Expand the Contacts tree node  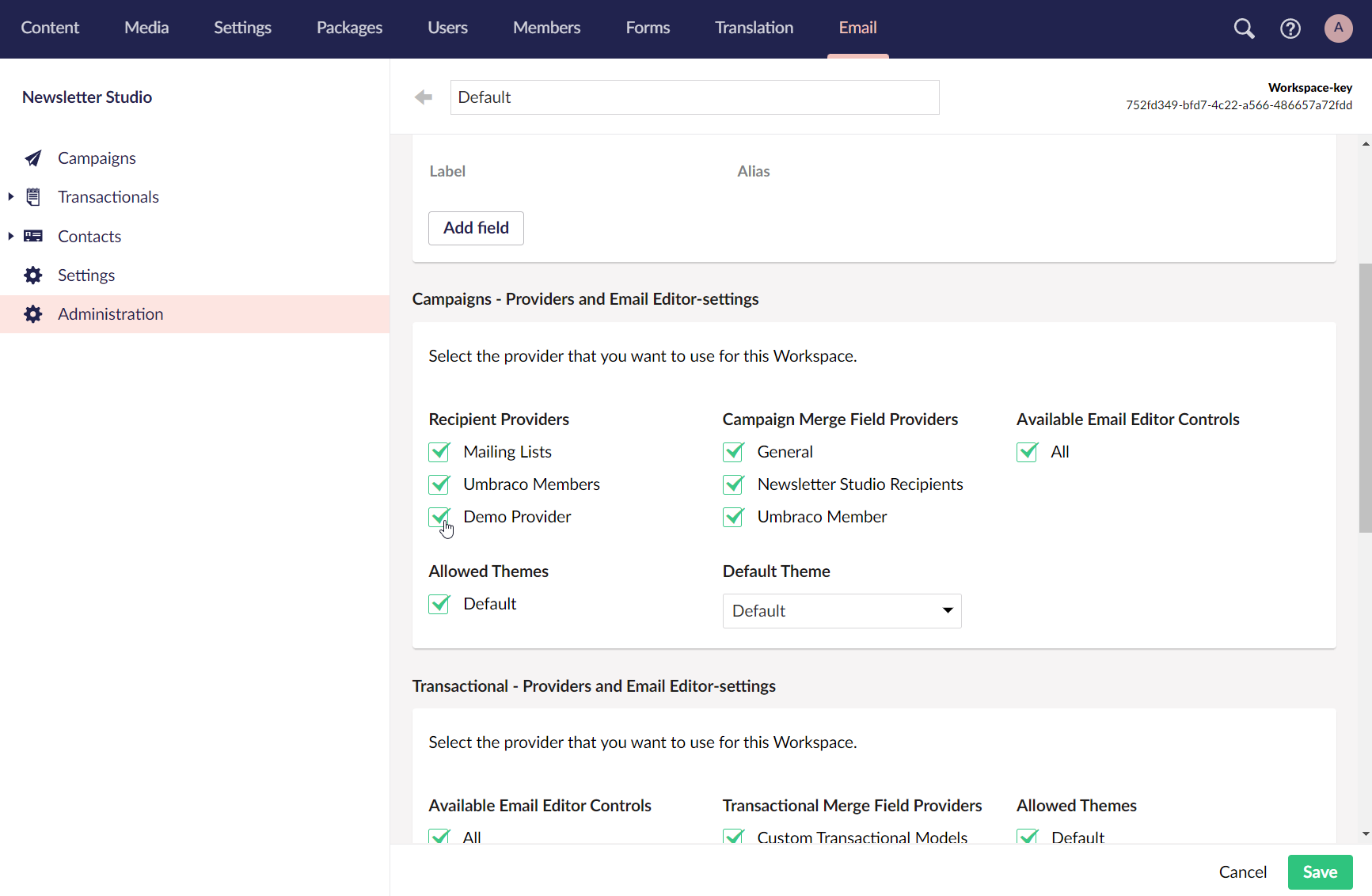tap(10, 236)
